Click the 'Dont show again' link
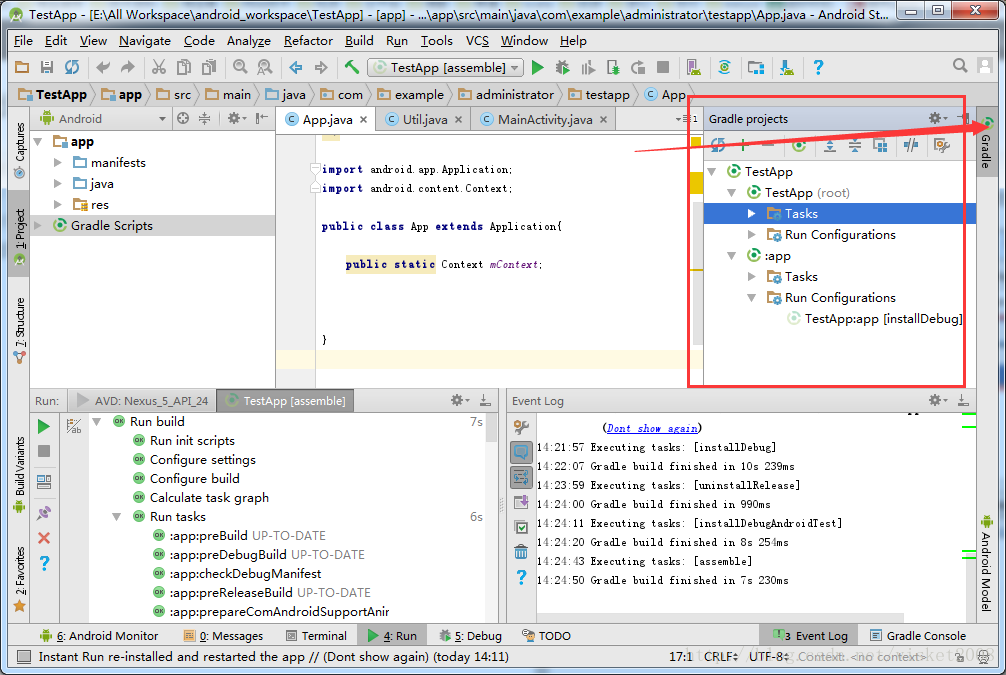The image size is (1006, 675). click(652, 428)
